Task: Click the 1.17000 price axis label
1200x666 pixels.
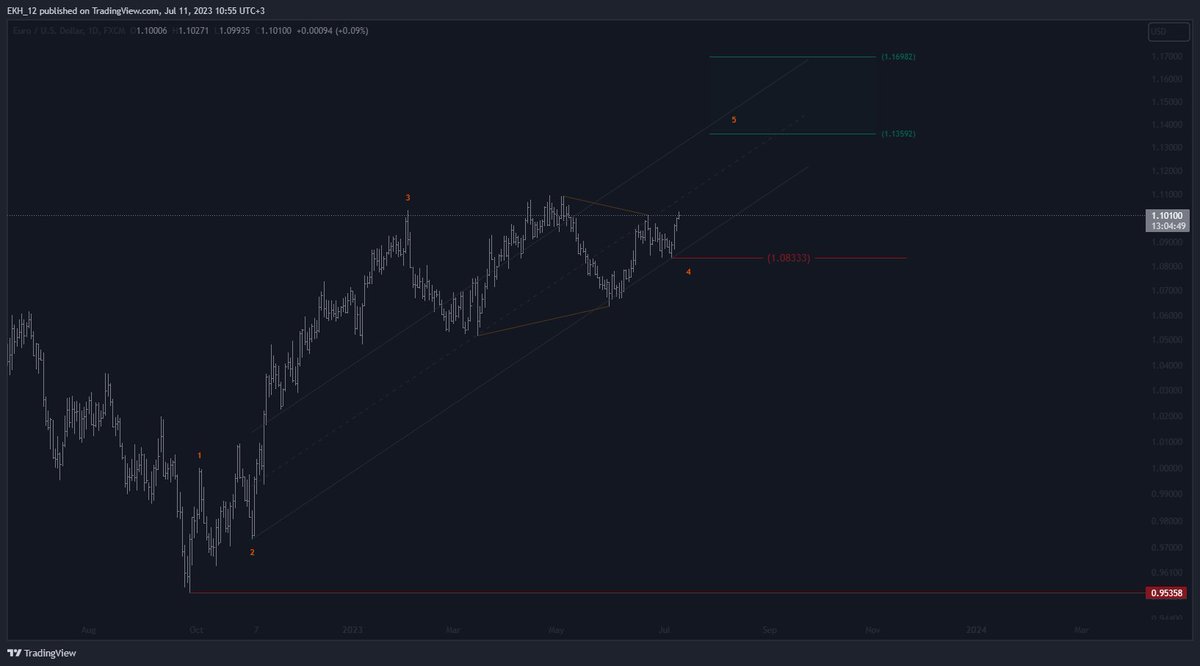Action: point(1166,59)
